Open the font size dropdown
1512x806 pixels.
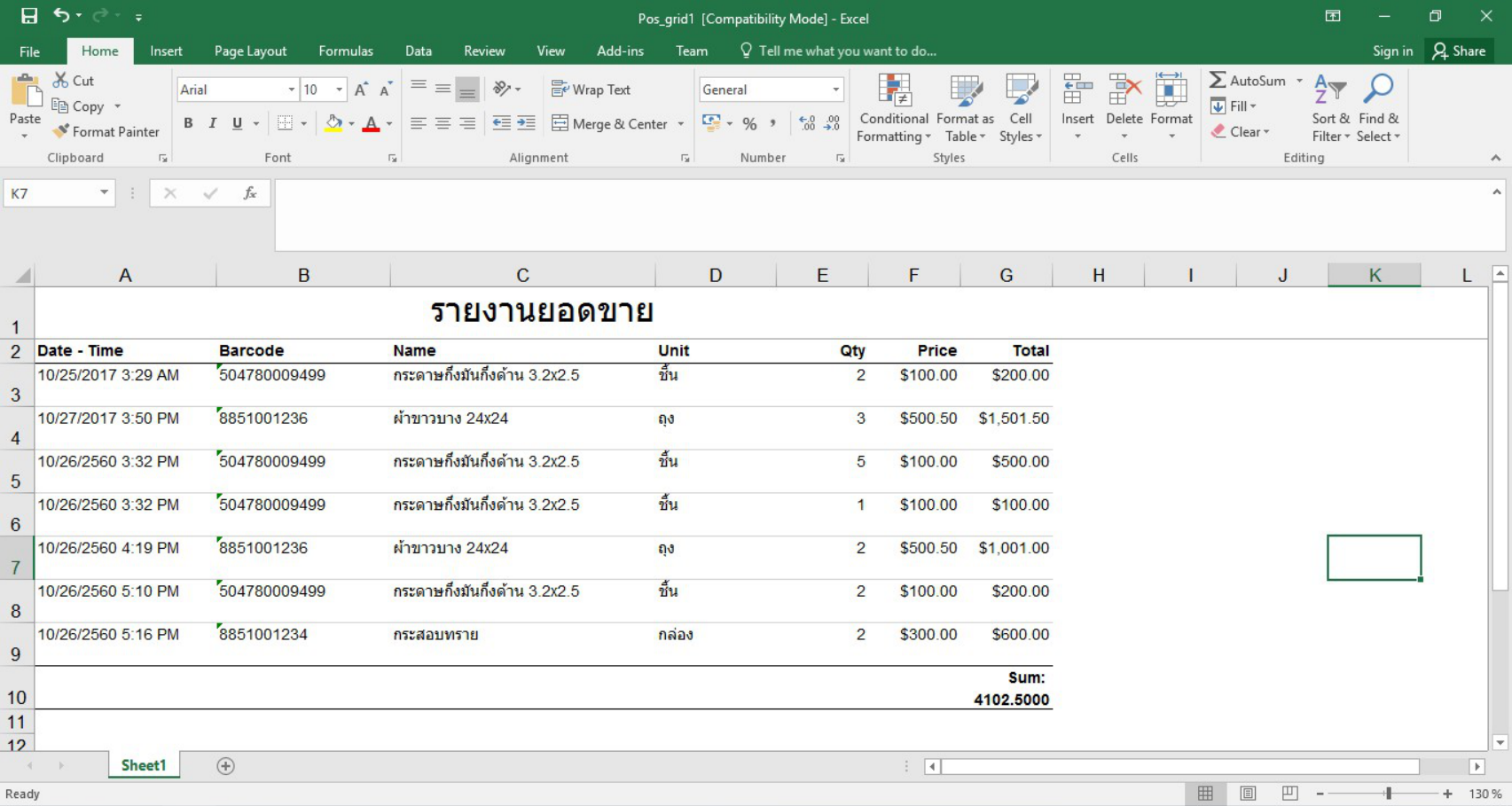339,90
